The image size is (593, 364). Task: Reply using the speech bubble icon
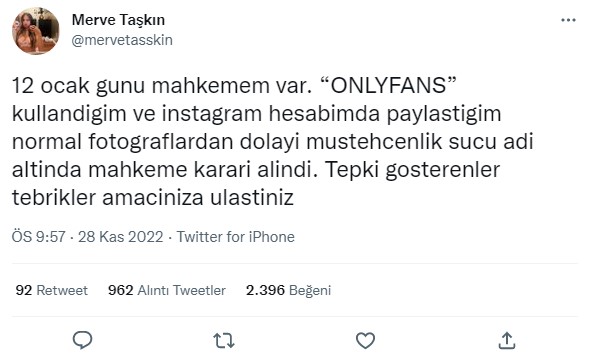click(82, 340)
